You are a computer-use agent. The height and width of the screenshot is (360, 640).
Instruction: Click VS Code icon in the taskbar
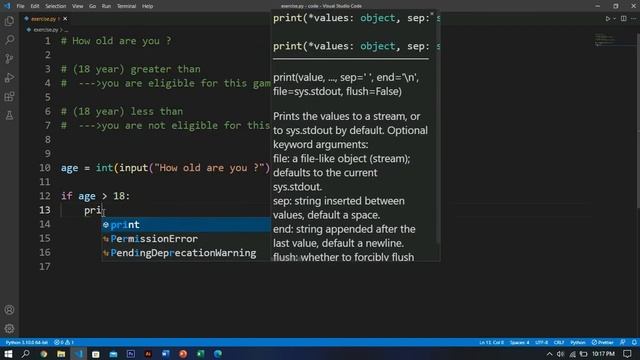tap(78, 354)
